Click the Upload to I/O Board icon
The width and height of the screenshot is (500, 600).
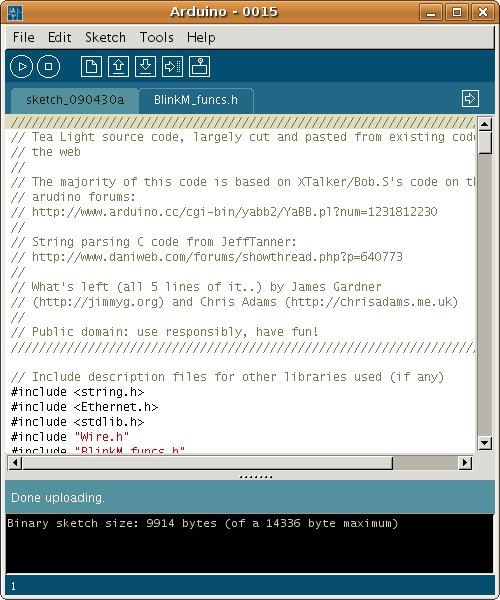pyautogui.click(x=172, y=67)
